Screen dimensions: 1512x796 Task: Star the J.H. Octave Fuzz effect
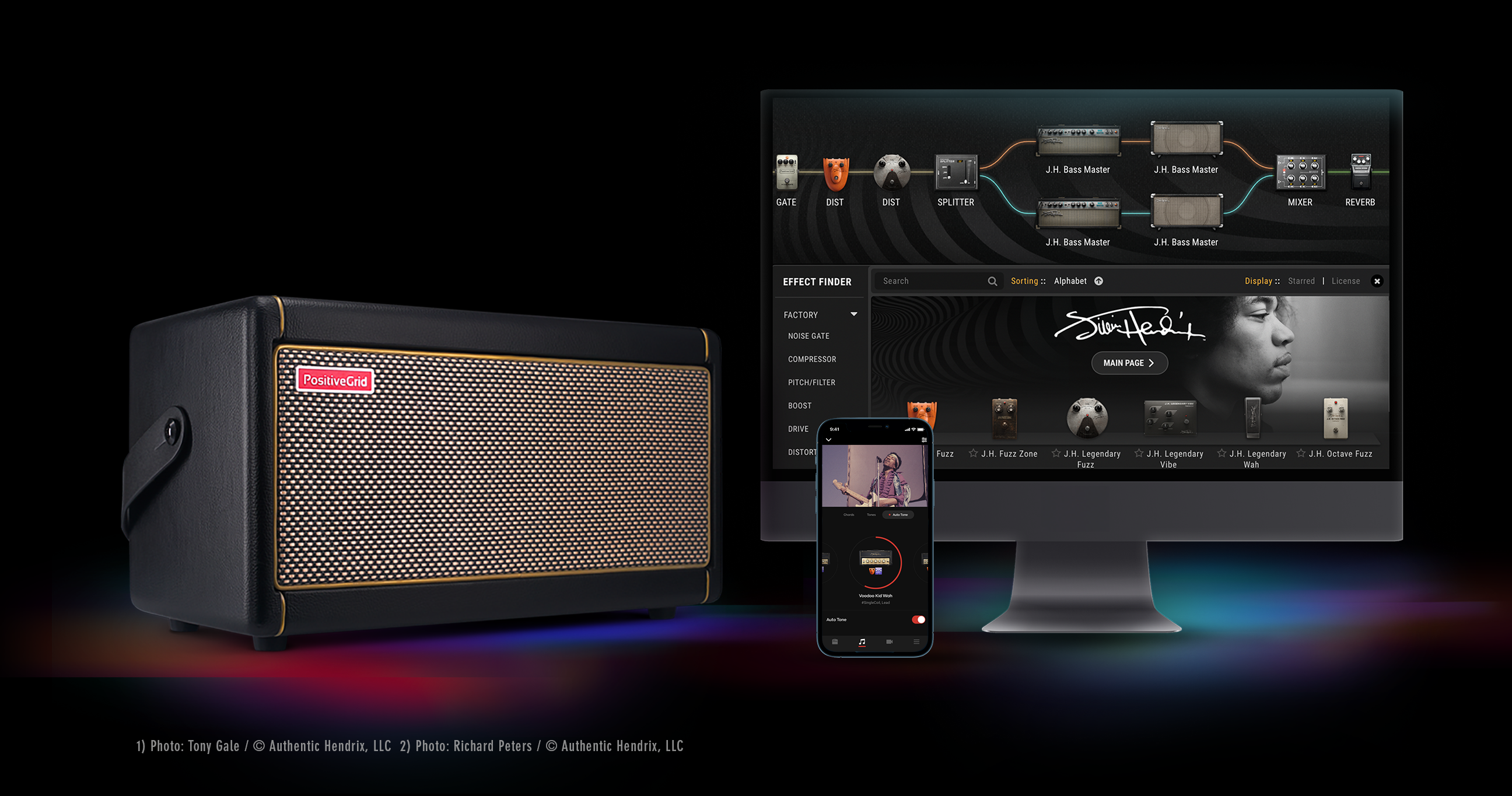point(1301,453)
